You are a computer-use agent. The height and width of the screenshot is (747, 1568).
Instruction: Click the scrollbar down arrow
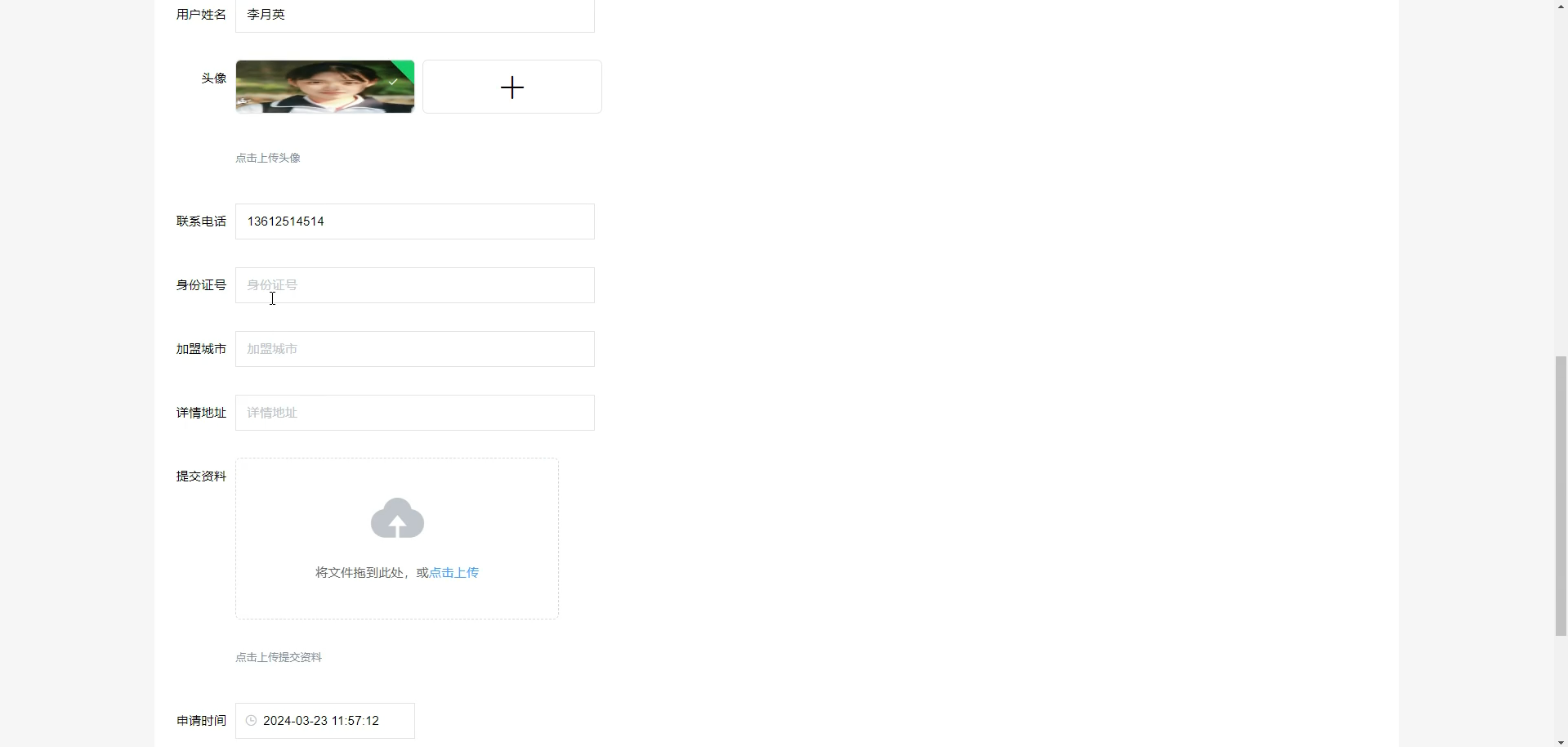[x=1561, y=741]
